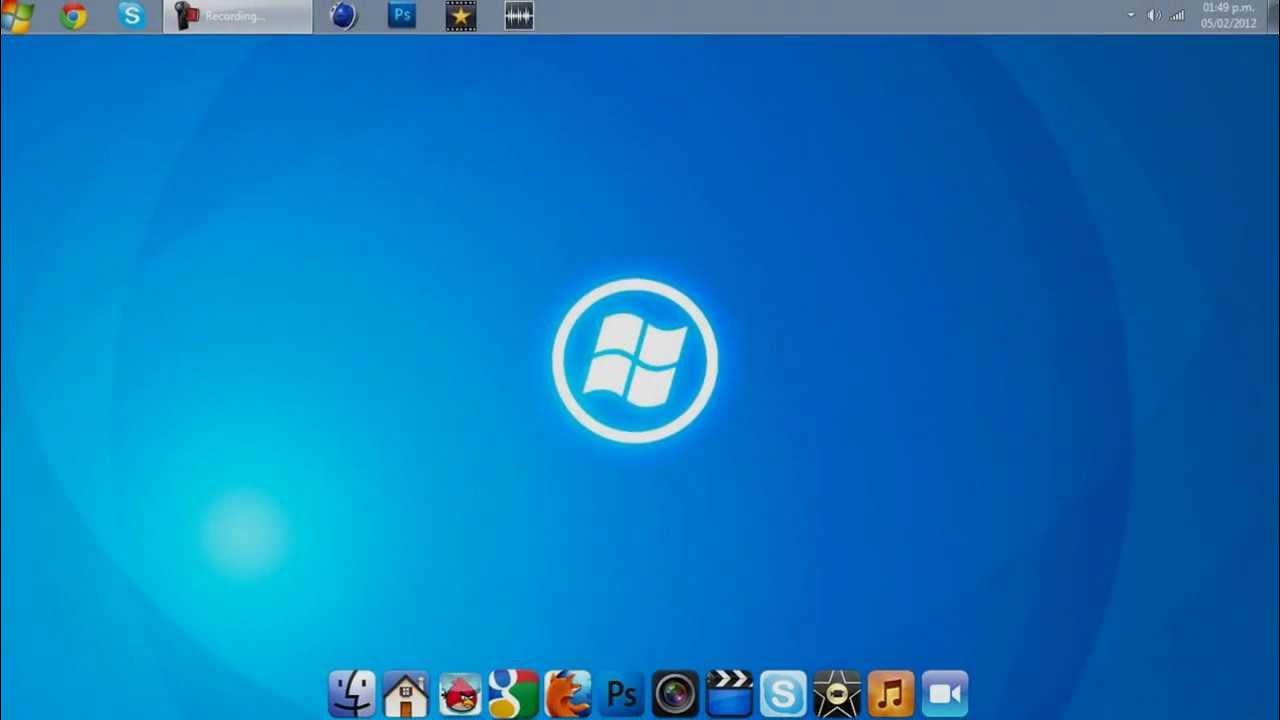Open the Home house icon in dock
The height and width of the screenshot is (720, 1280).
pyautogui.click(x=406, y=694)
